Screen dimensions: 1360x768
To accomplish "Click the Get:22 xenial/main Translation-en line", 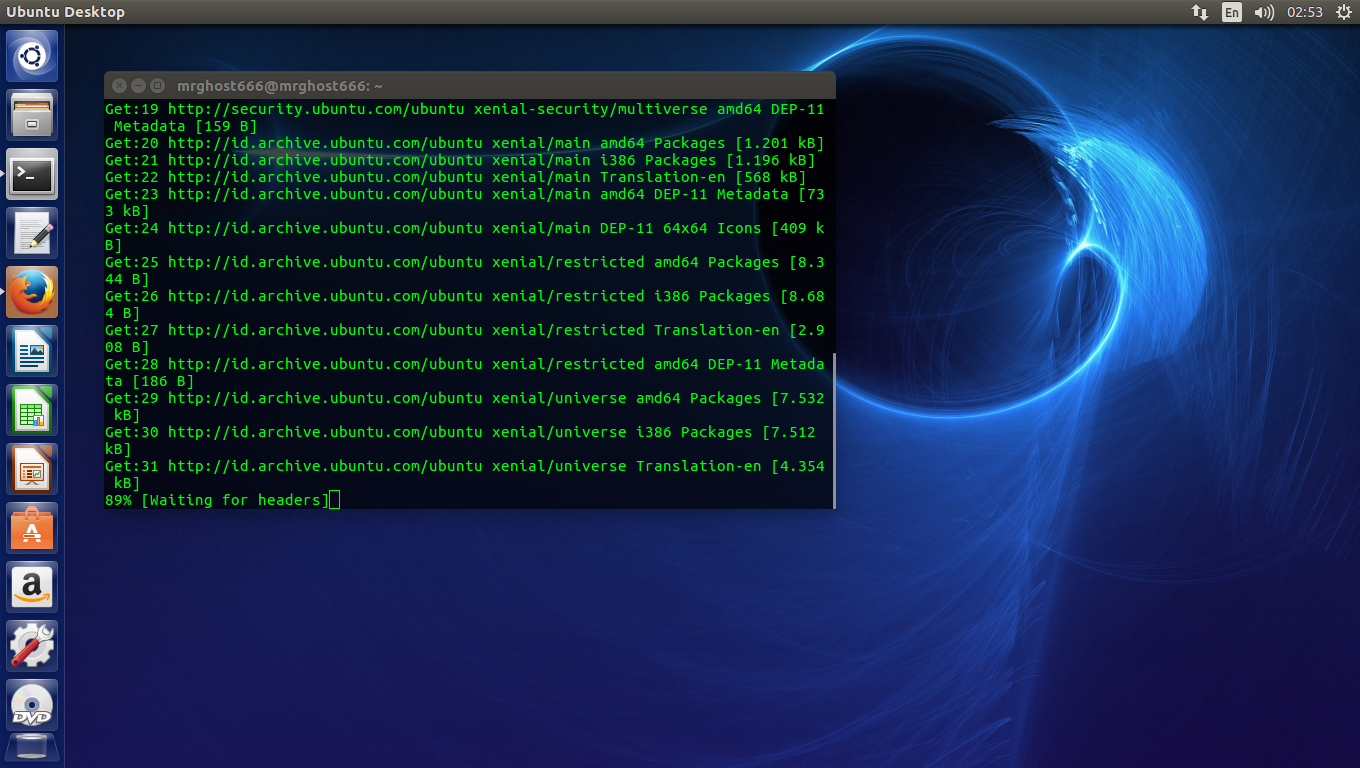I will click(456, 177).
